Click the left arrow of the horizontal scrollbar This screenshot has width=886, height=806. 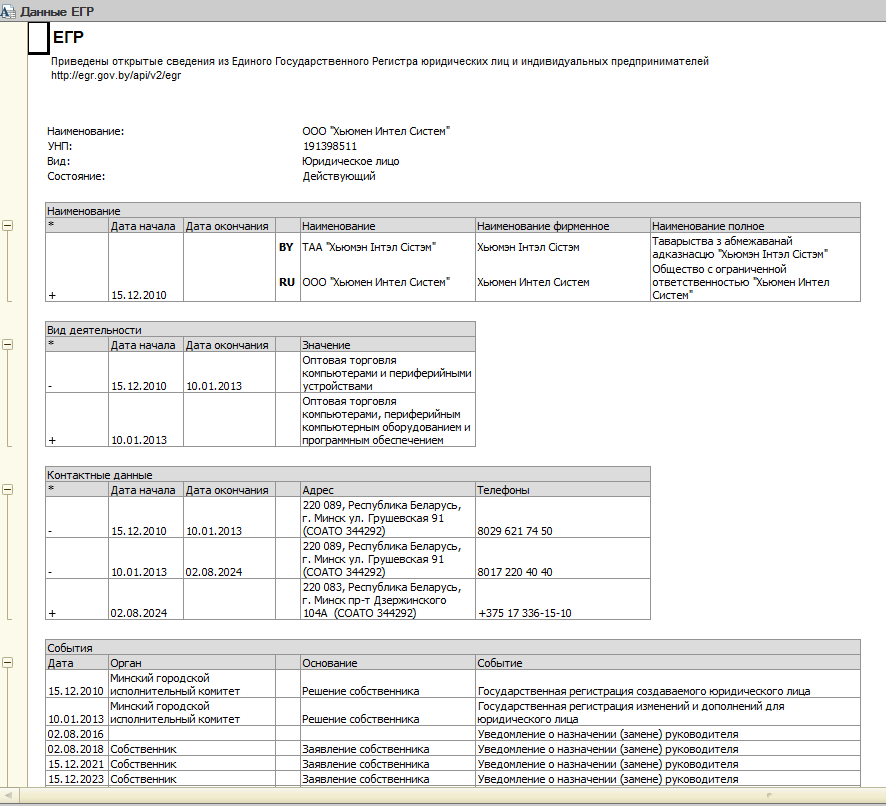[6, 797]
